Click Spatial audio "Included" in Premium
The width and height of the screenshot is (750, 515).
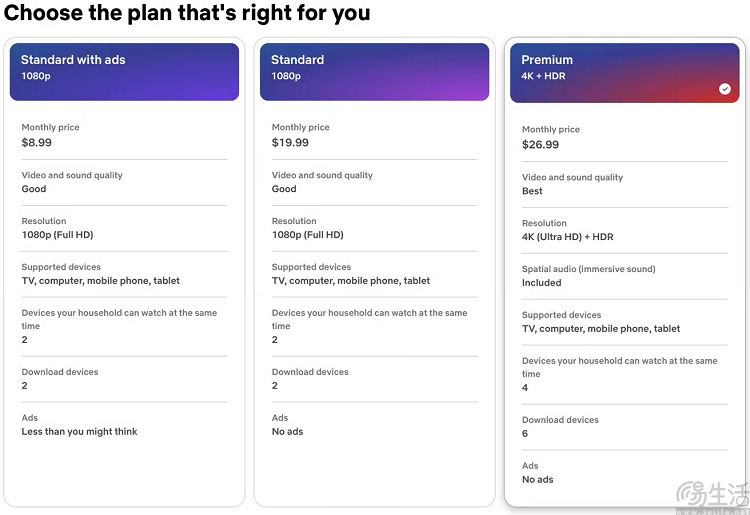tap(542, 283)
